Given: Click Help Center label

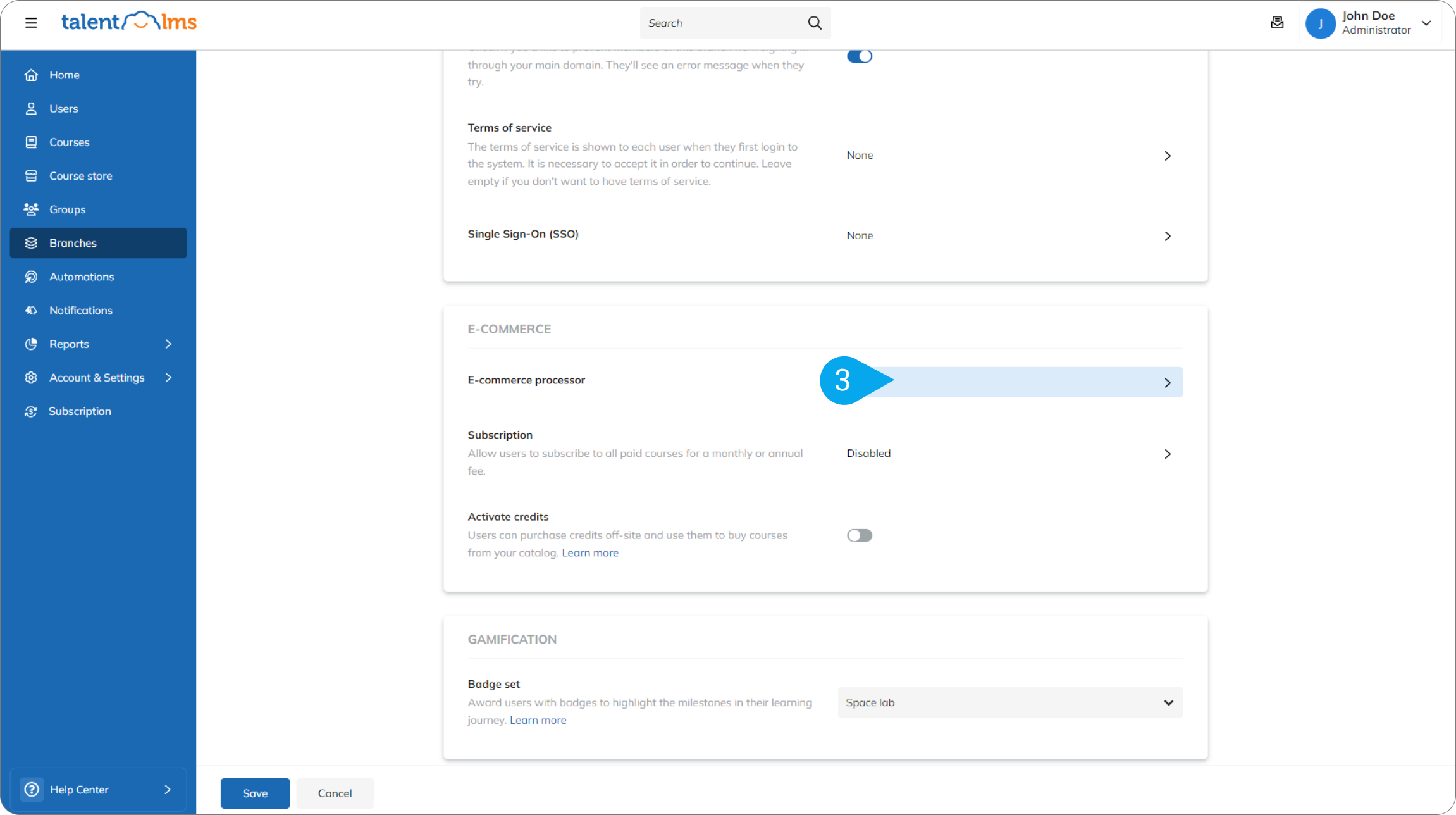Looking at the screenshot, I should pyautogui.click(x=79, y=789).
